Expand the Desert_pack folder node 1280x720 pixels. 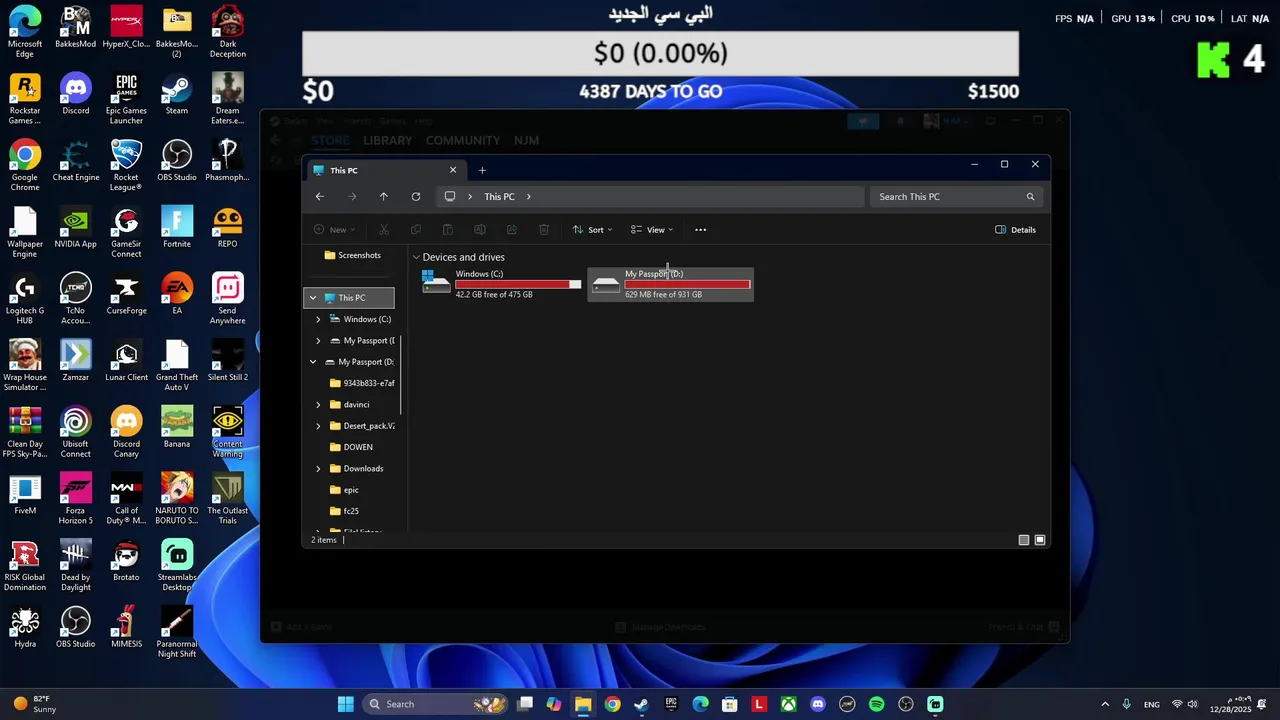(x=318, y=426)
